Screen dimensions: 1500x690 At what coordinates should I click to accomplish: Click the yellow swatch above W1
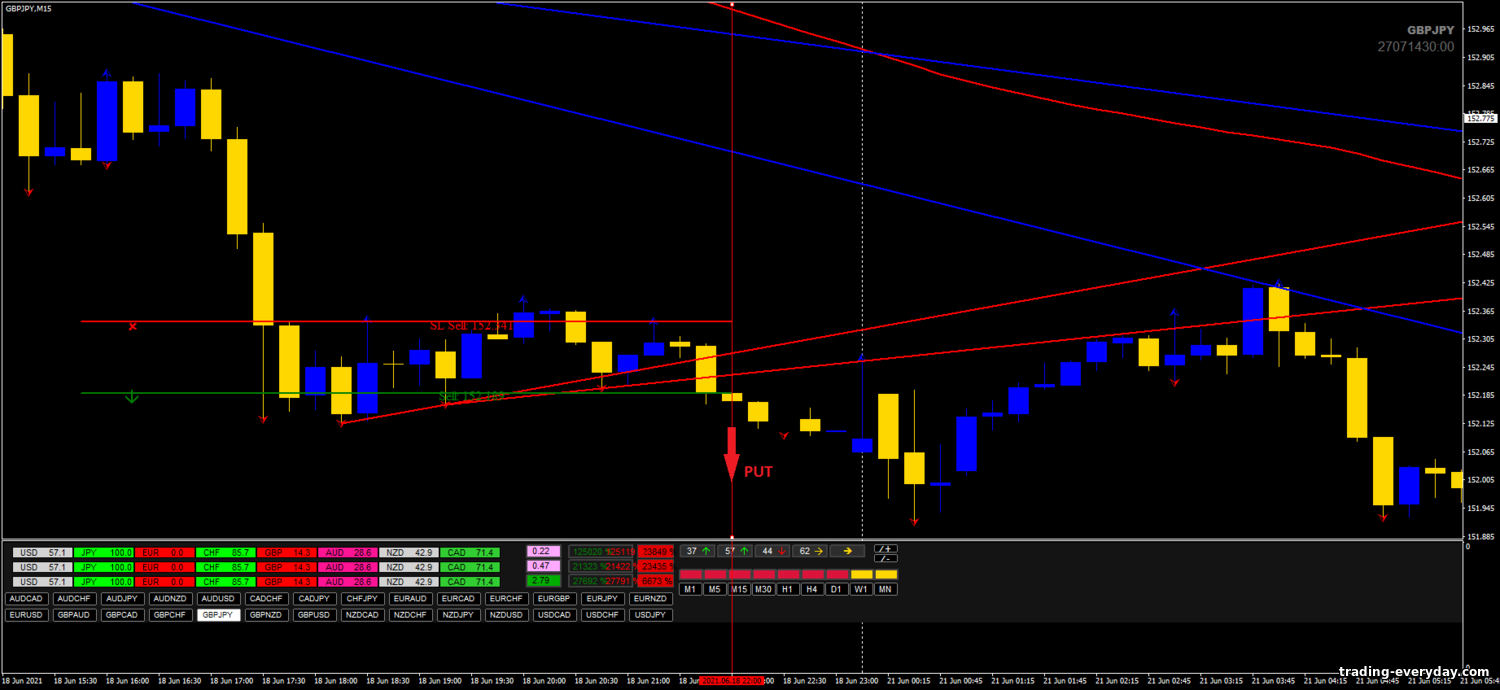click(x=861, y=574)
